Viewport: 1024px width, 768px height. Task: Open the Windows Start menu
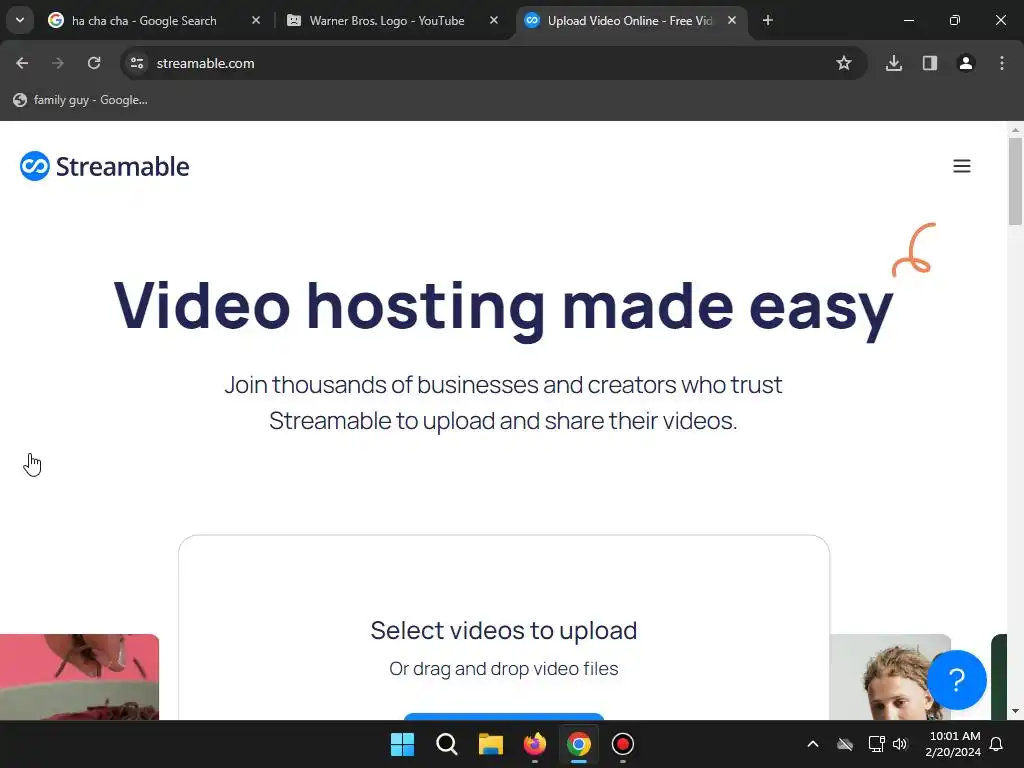point(402,744)
